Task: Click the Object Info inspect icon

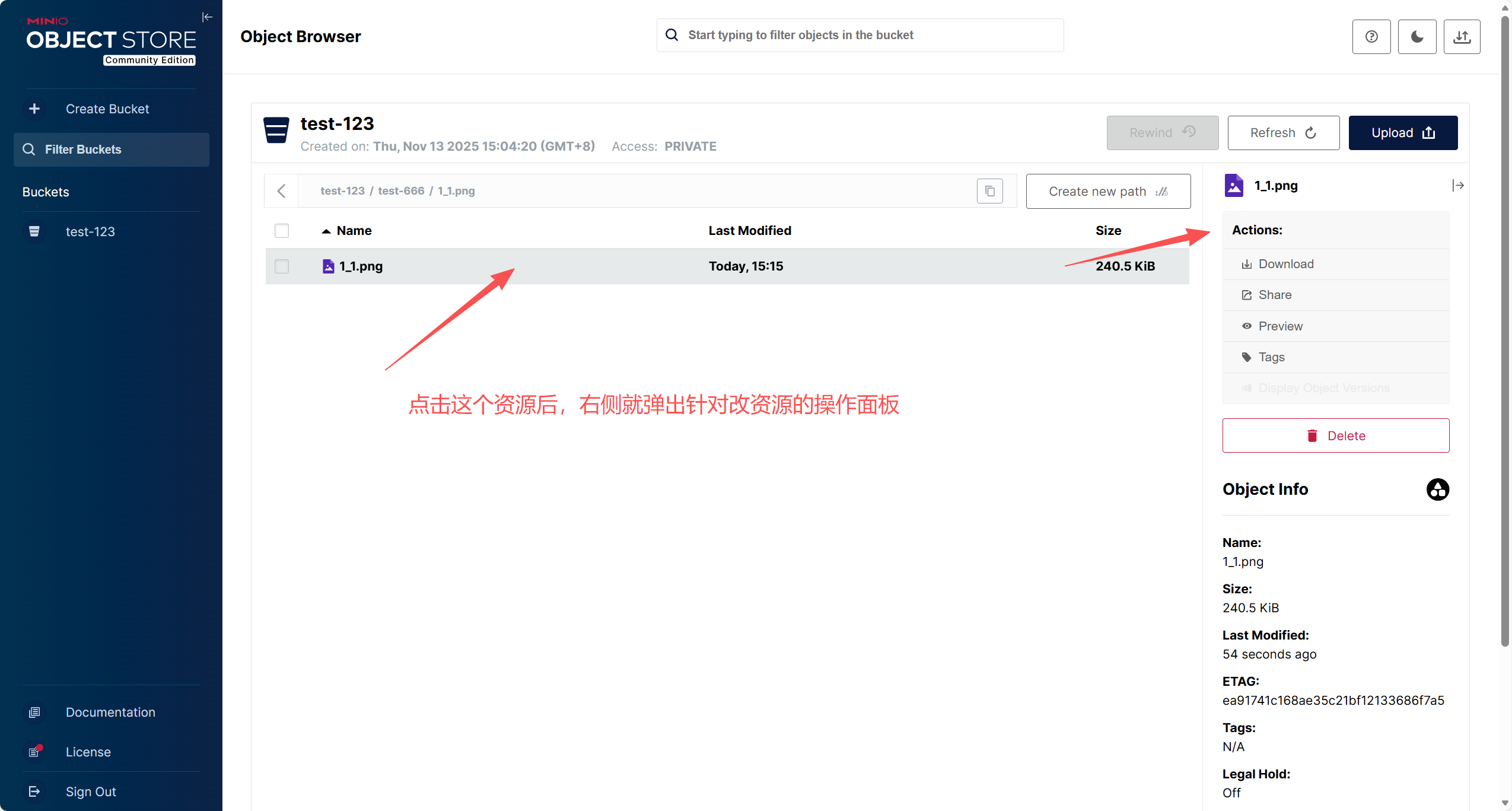Action: pyautogui.click(x=1437, y=489)
